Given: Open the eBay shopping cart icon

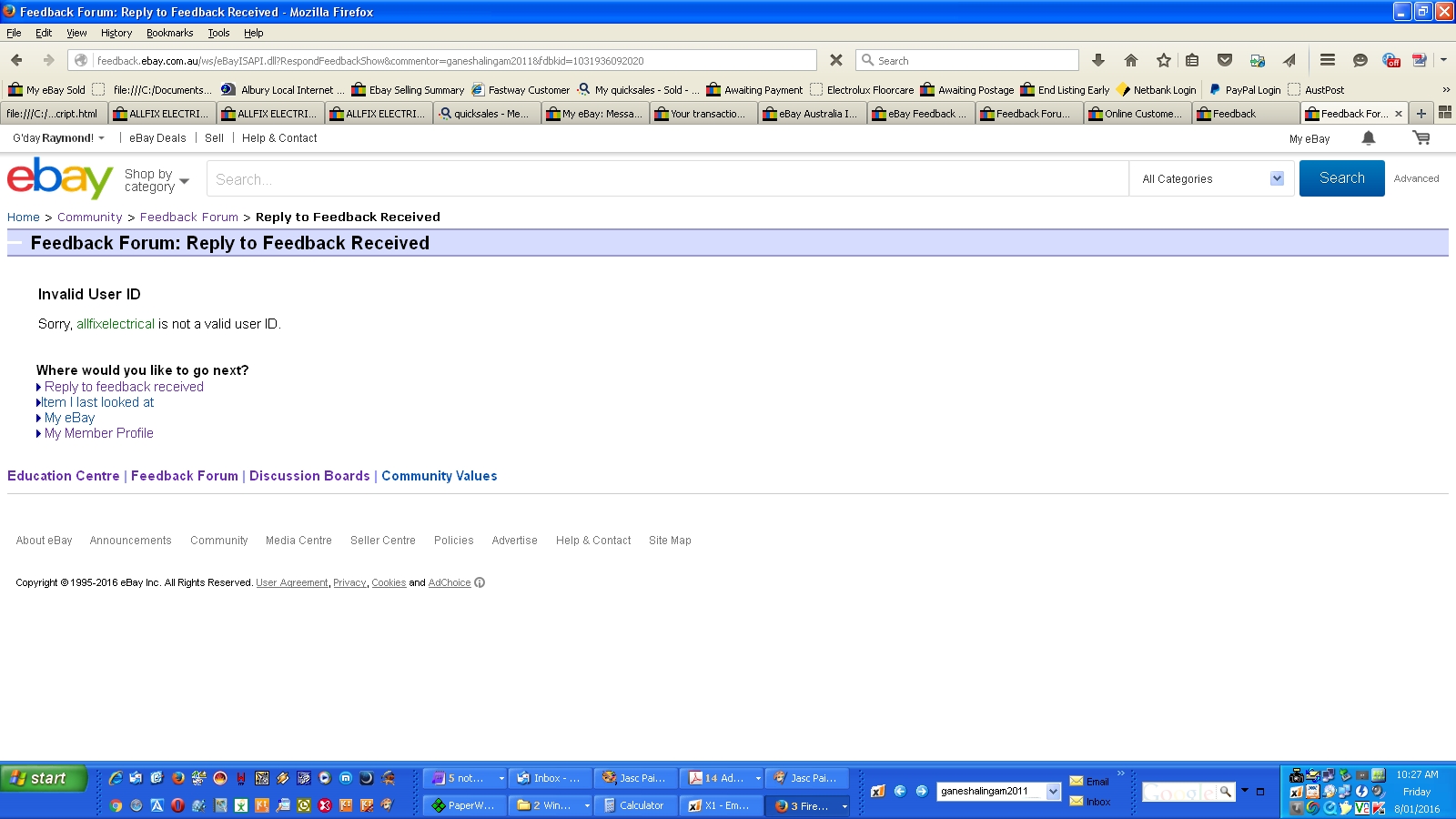Looking at the screenshot, I should (x=1421, y=138).
